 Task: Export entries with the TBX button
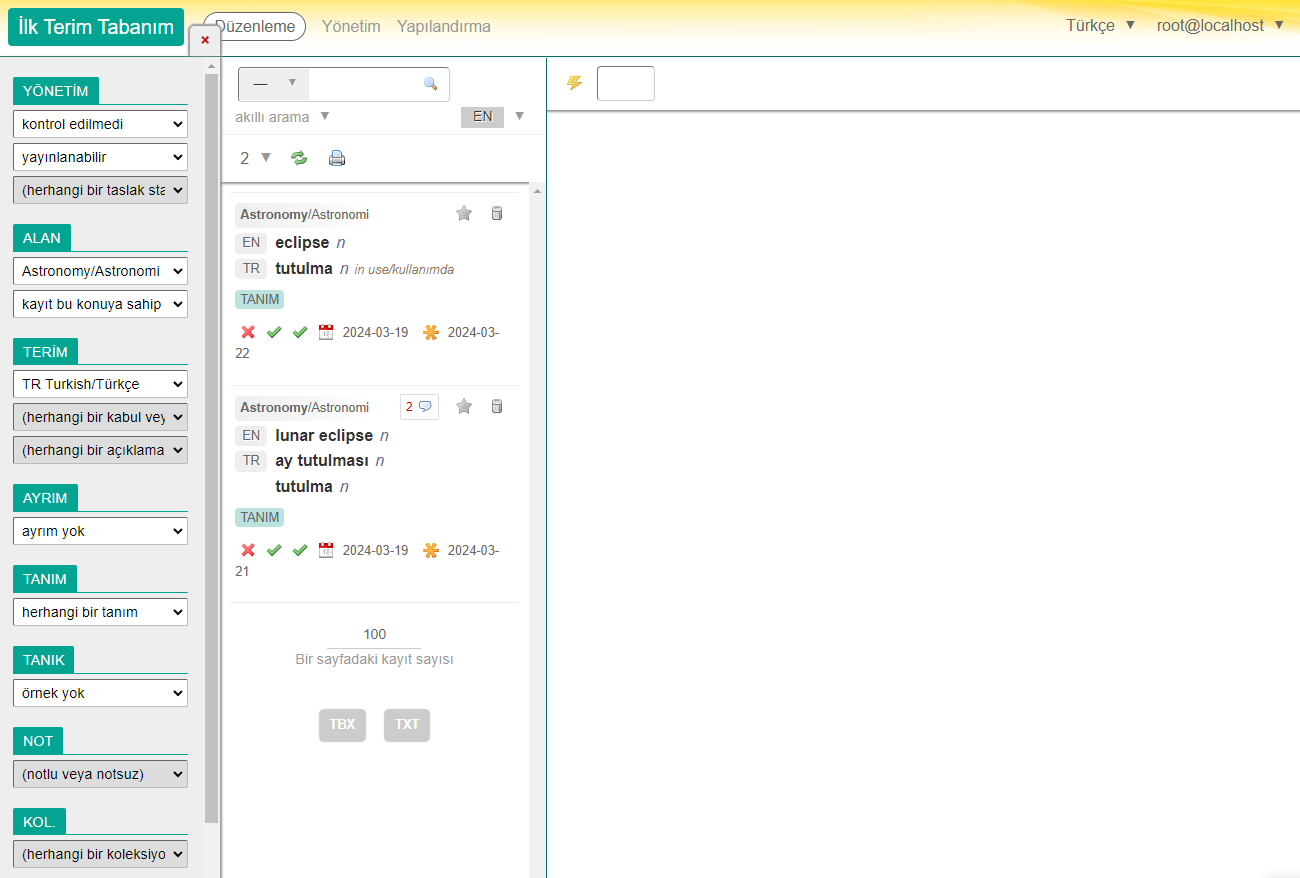point(342,725)
